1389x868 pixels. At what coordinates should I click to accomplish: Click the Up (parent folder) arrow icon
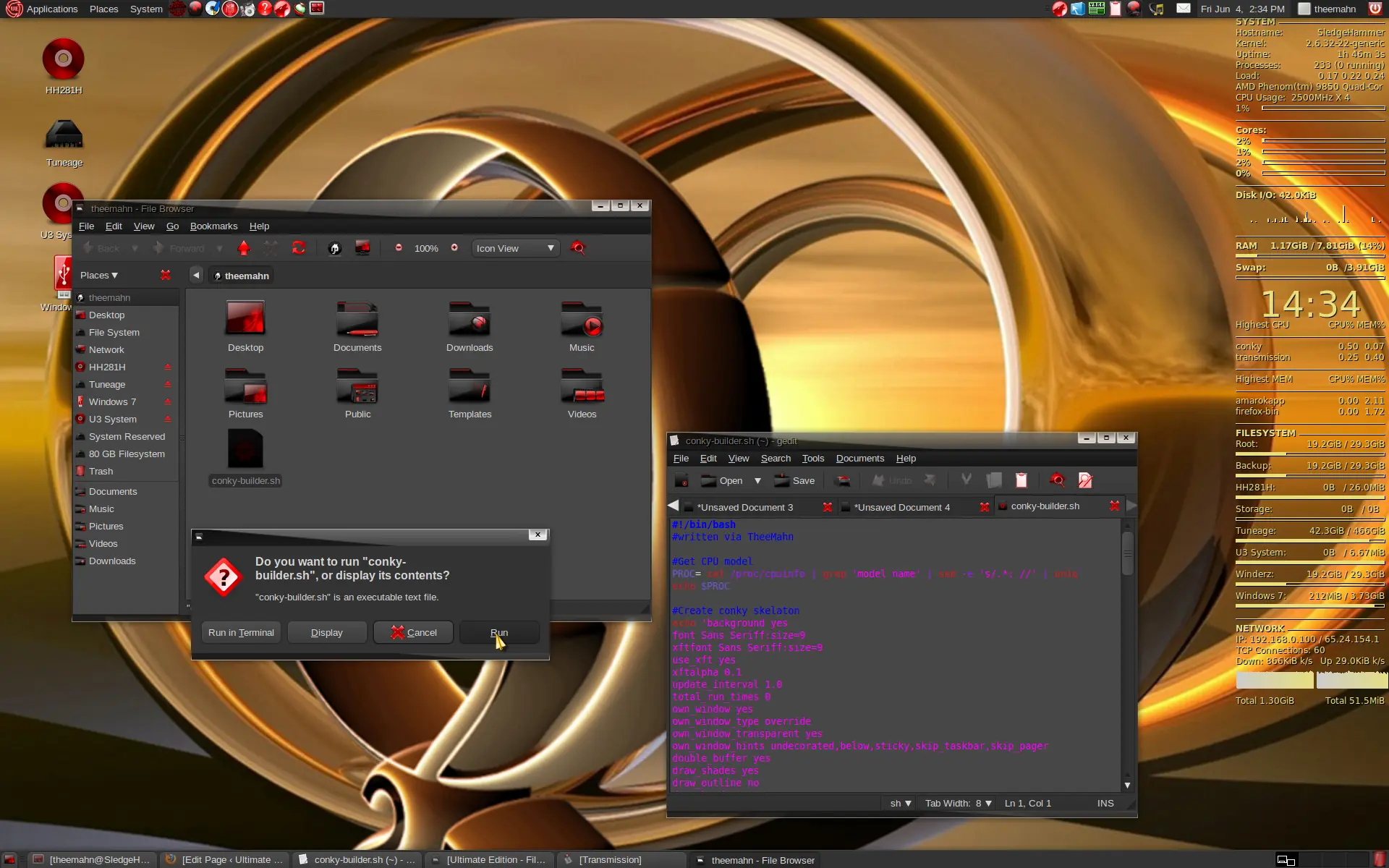pyautogui.click(x=244, y=248)
